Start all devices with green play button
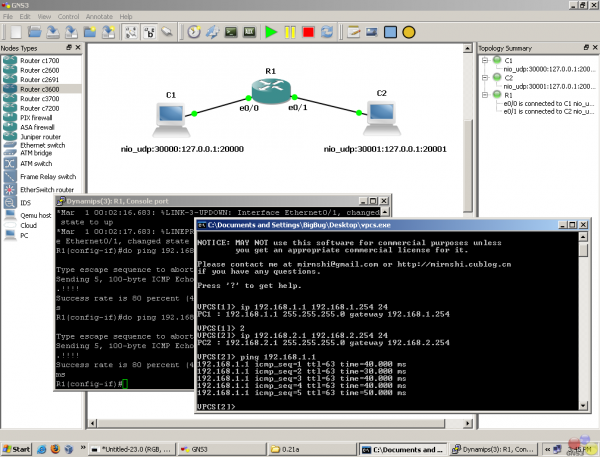 point(271,32)
